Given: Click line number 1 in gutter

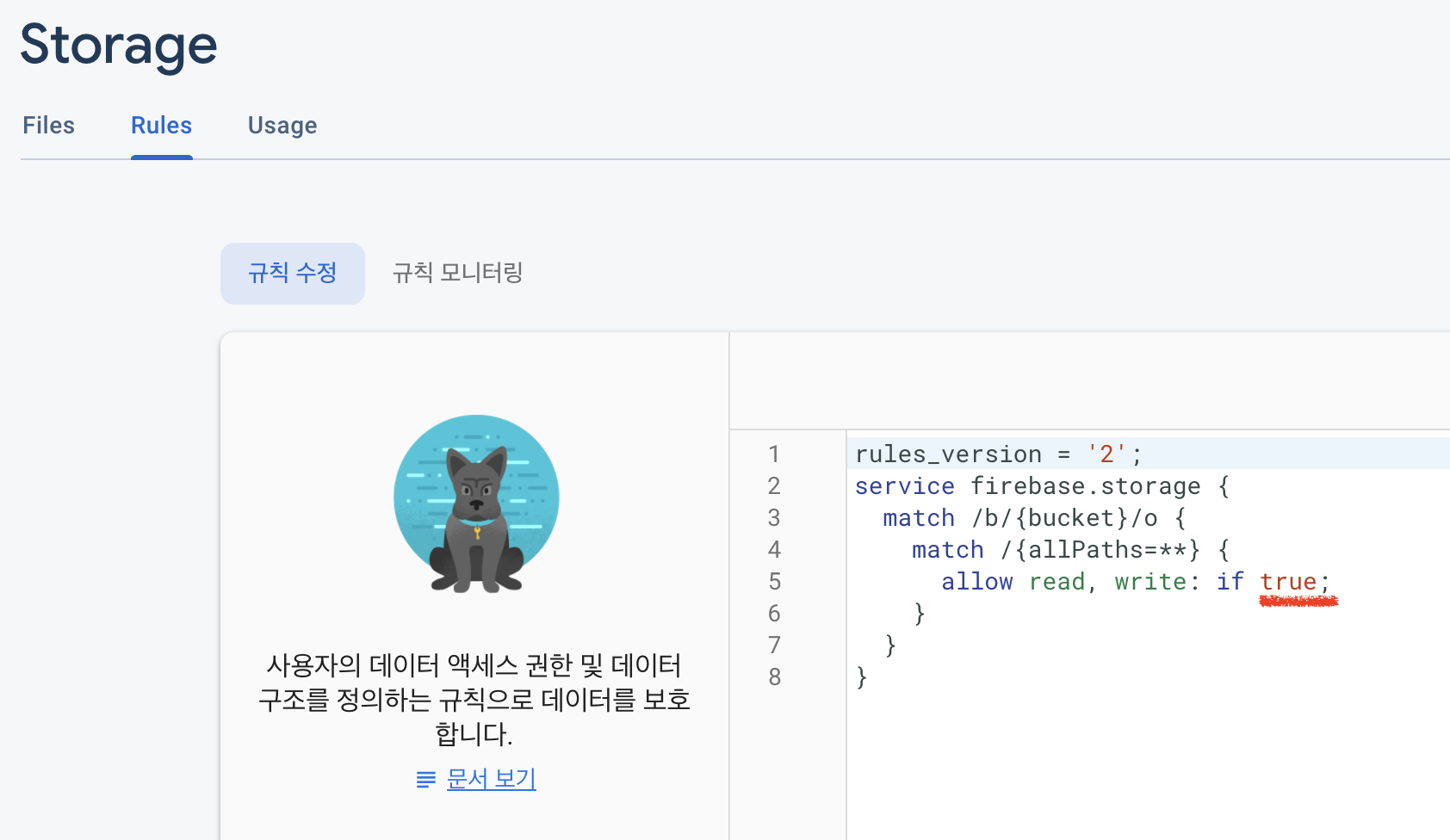Looking at the screenshot, I should coord(774,454).
